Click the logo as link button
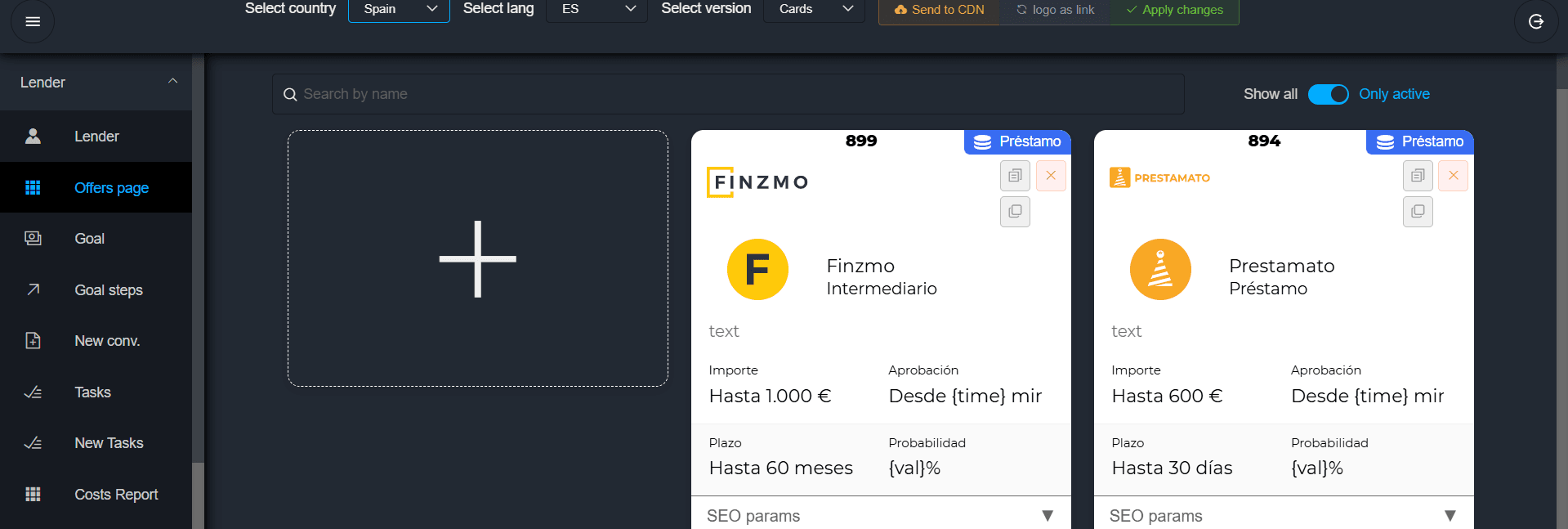 point(1055,11)
